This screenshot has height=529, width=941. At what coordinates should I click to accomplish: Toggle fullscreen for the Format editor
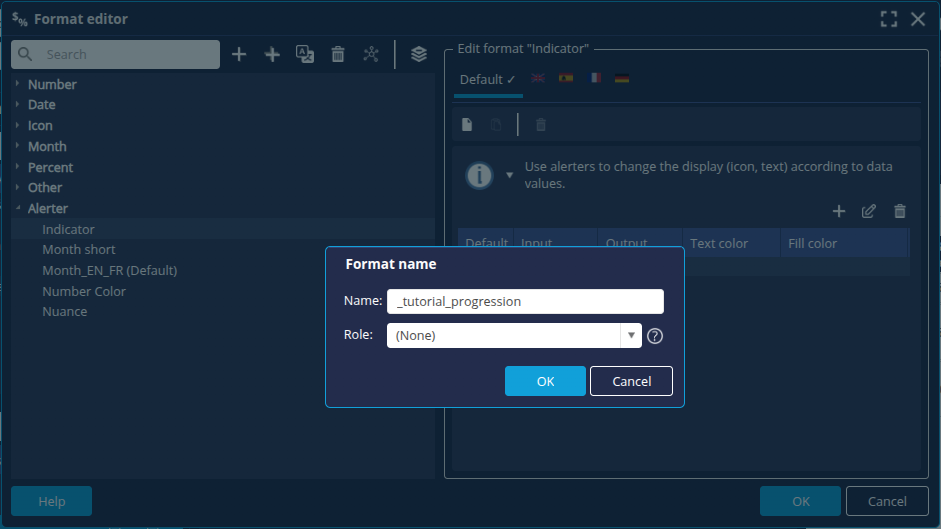[x=888, y=19]
